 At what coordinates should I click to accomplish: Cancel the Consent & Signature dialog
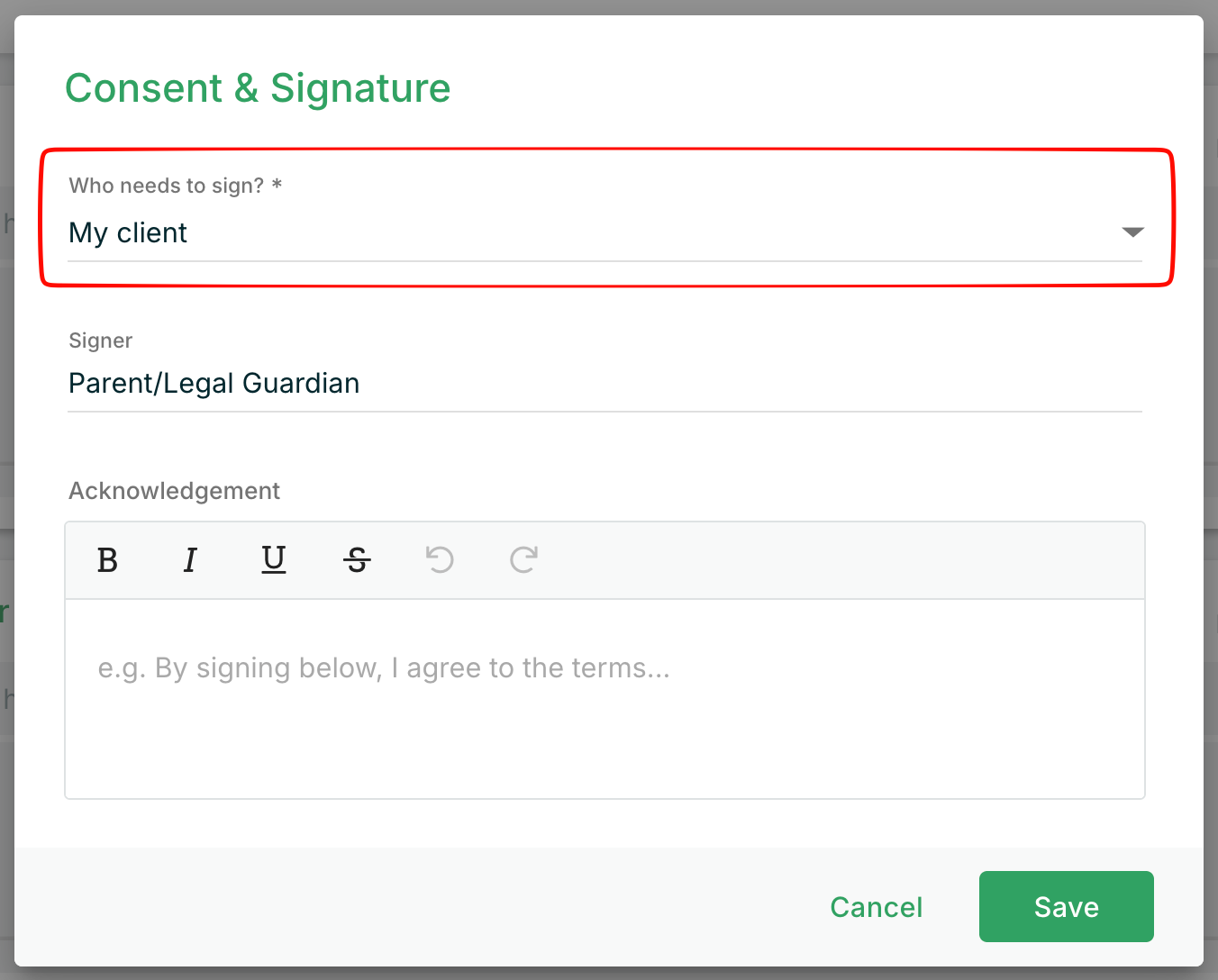[876, 907]
